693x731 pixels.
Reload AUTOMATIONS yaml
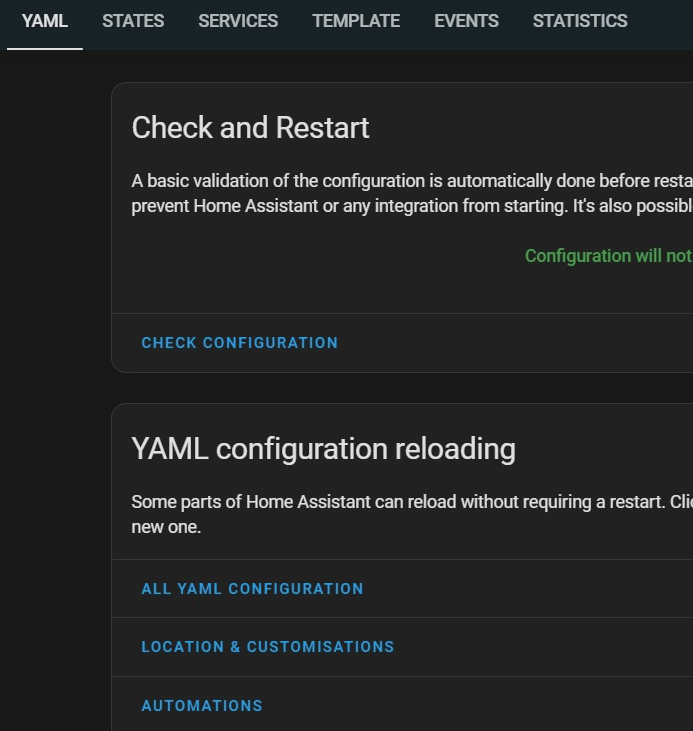click(202, 706)
